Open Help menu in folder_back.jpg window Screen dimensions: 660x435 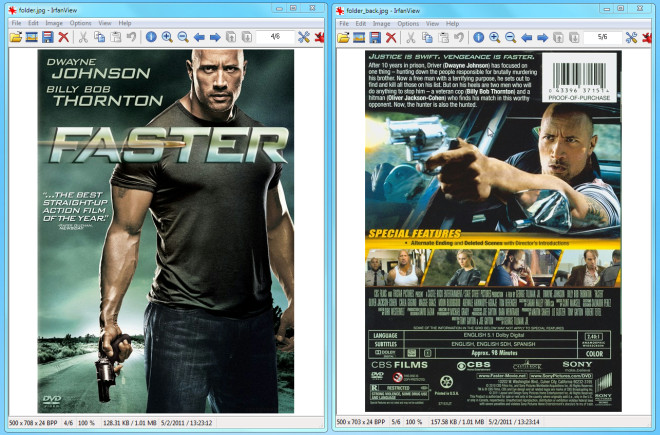point(452,24)
